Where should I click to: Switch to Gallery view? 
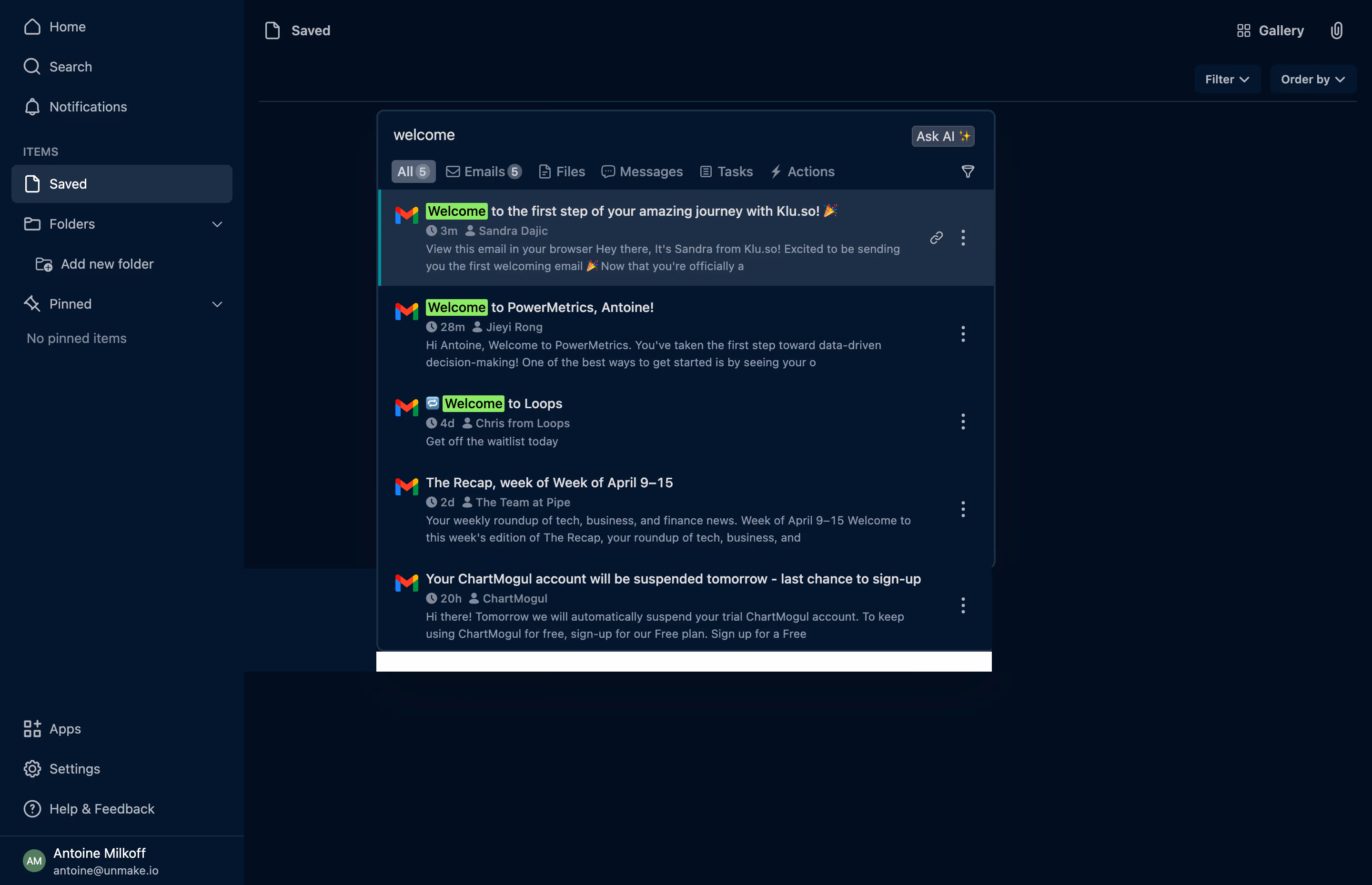(x=1270, y=30)
